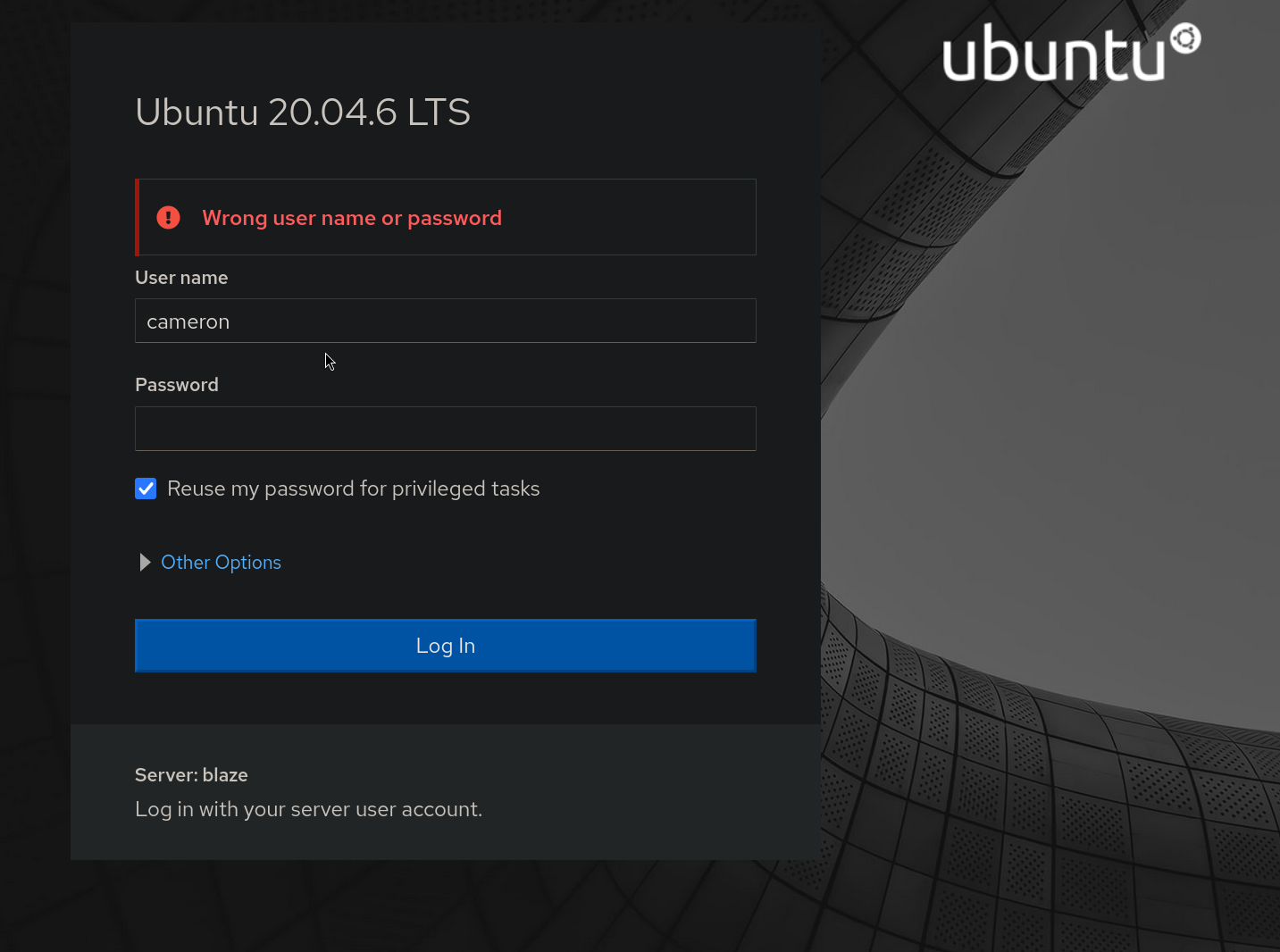This screenshot has width=1280, height=952.
Task: Expand the Other Options disclosure triangle
Action: [145, 563]
